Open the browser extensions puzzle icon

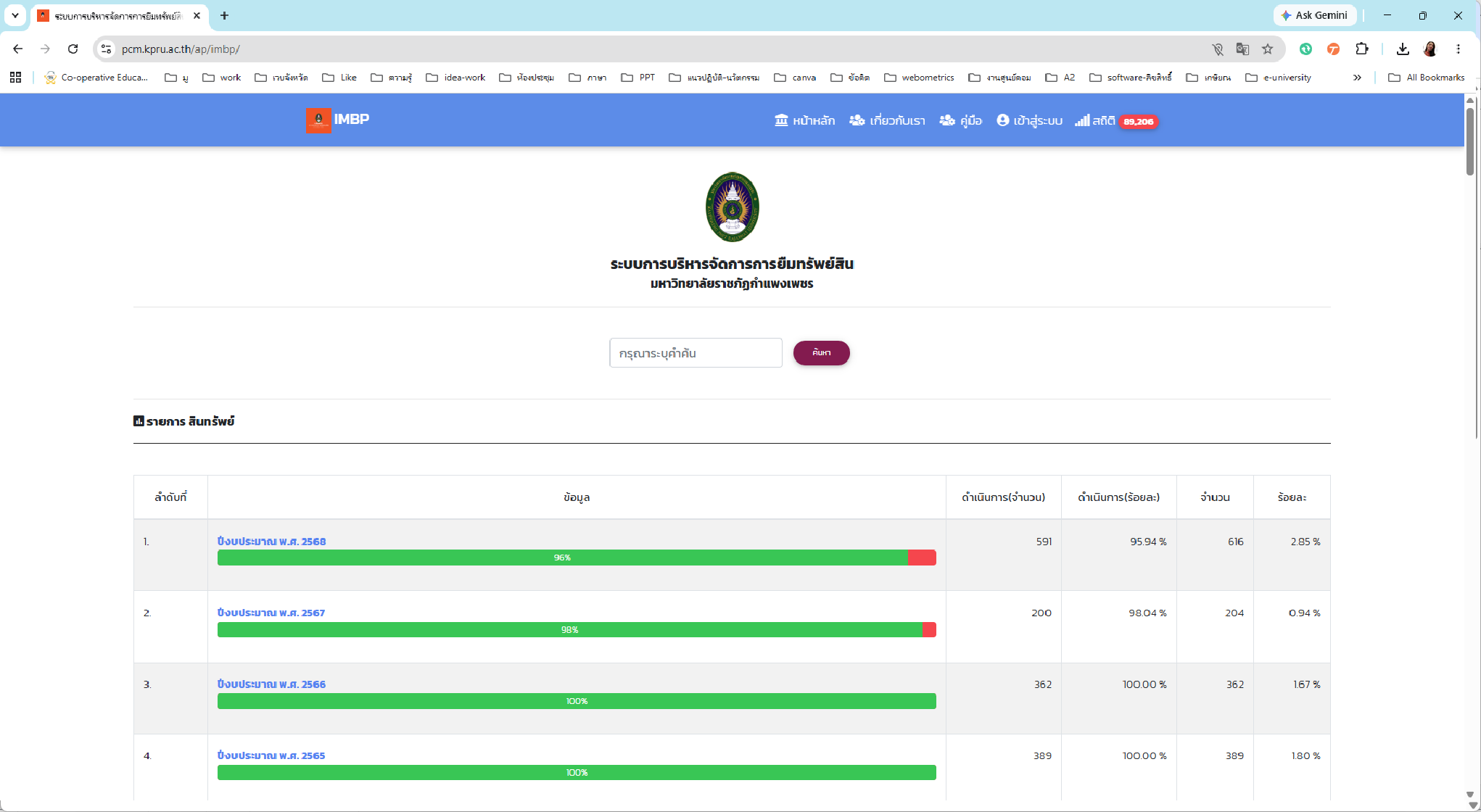pos(1361,49)
